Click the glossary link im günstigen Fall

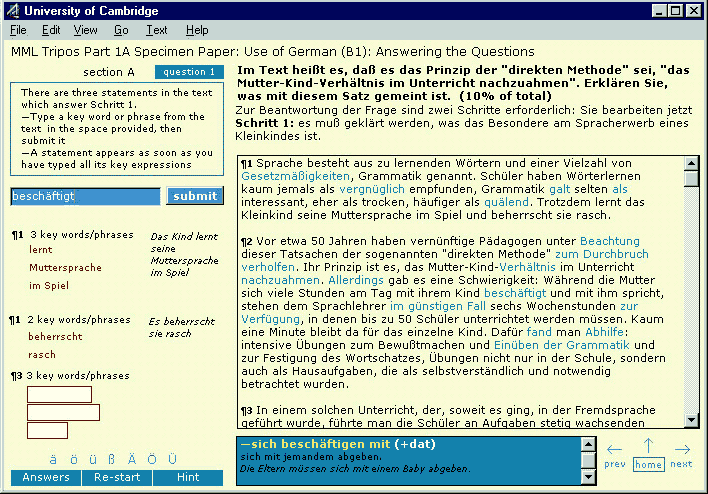point(438,307)
